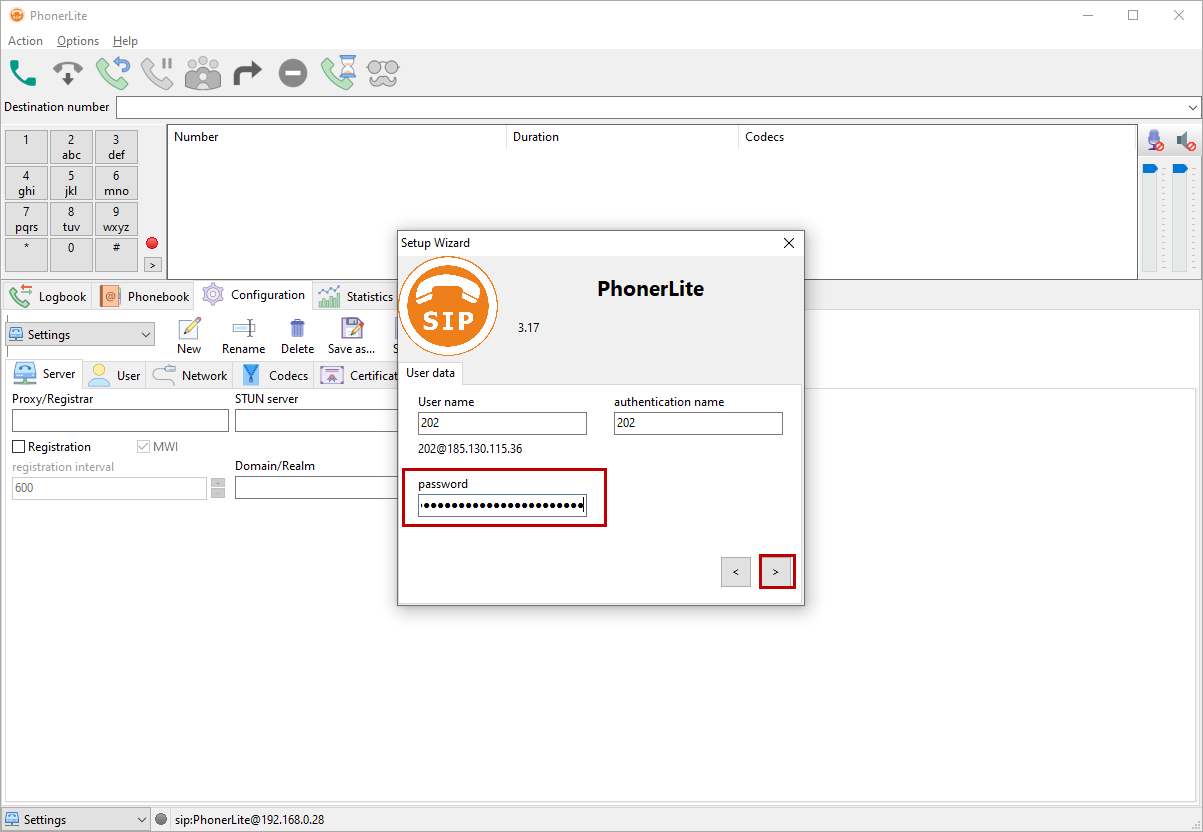Enable the do not disturb icon
Viewport: 1203px width, 832px height.
(x=292, y=73)
